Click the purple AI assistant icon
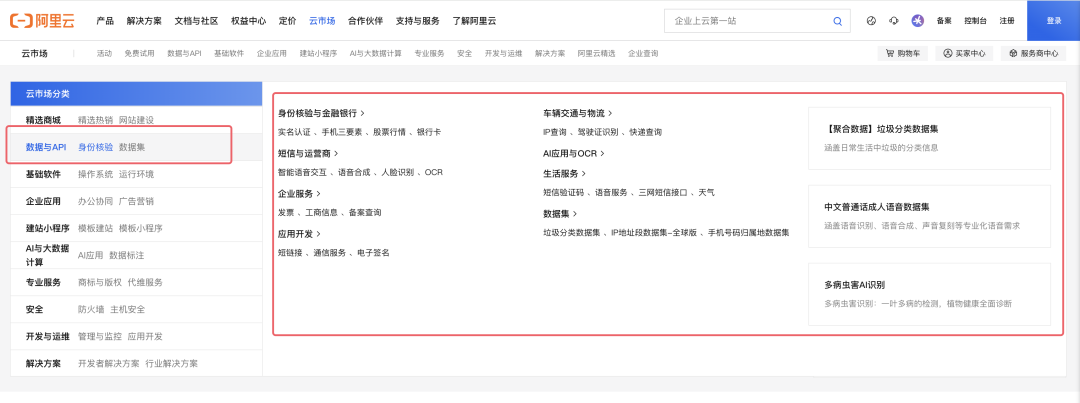 pyautogui.click(x=917, y=21)
